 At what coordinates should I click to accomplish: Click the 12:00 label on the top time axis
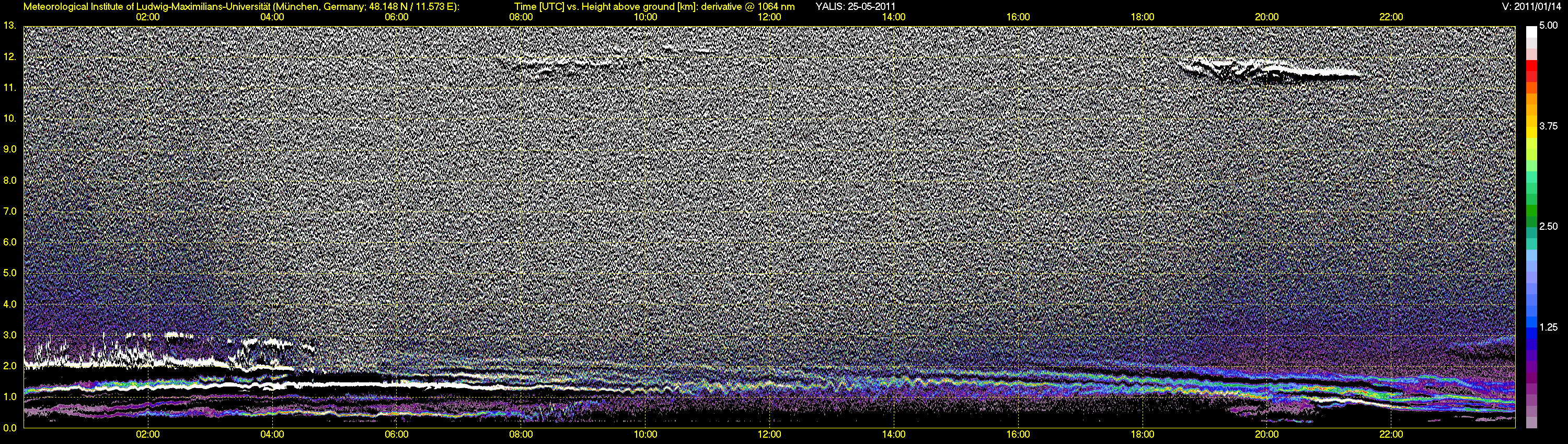point(769,17)
